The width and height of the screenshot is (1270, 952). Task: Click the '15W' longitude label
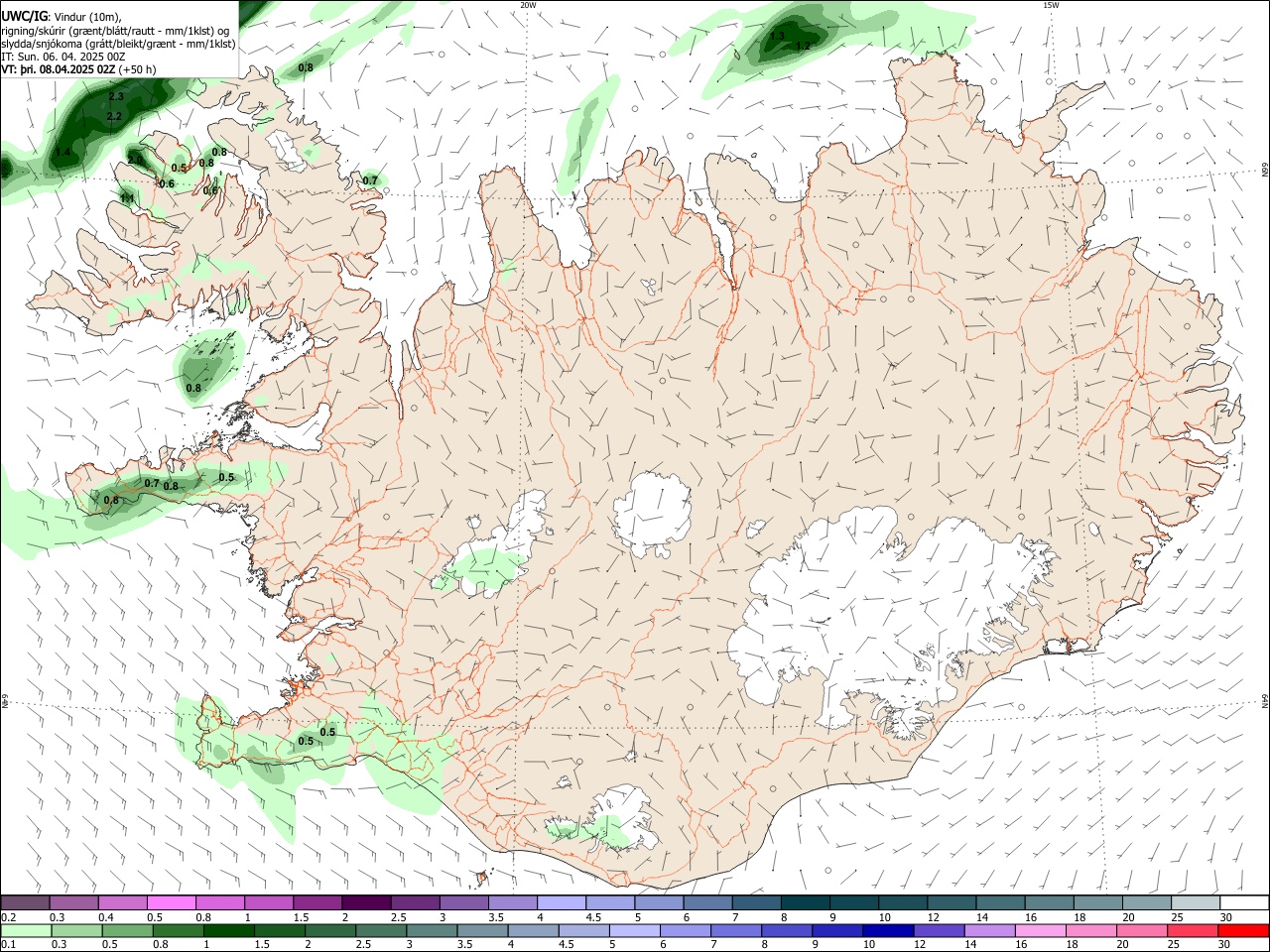(1051, 5)
